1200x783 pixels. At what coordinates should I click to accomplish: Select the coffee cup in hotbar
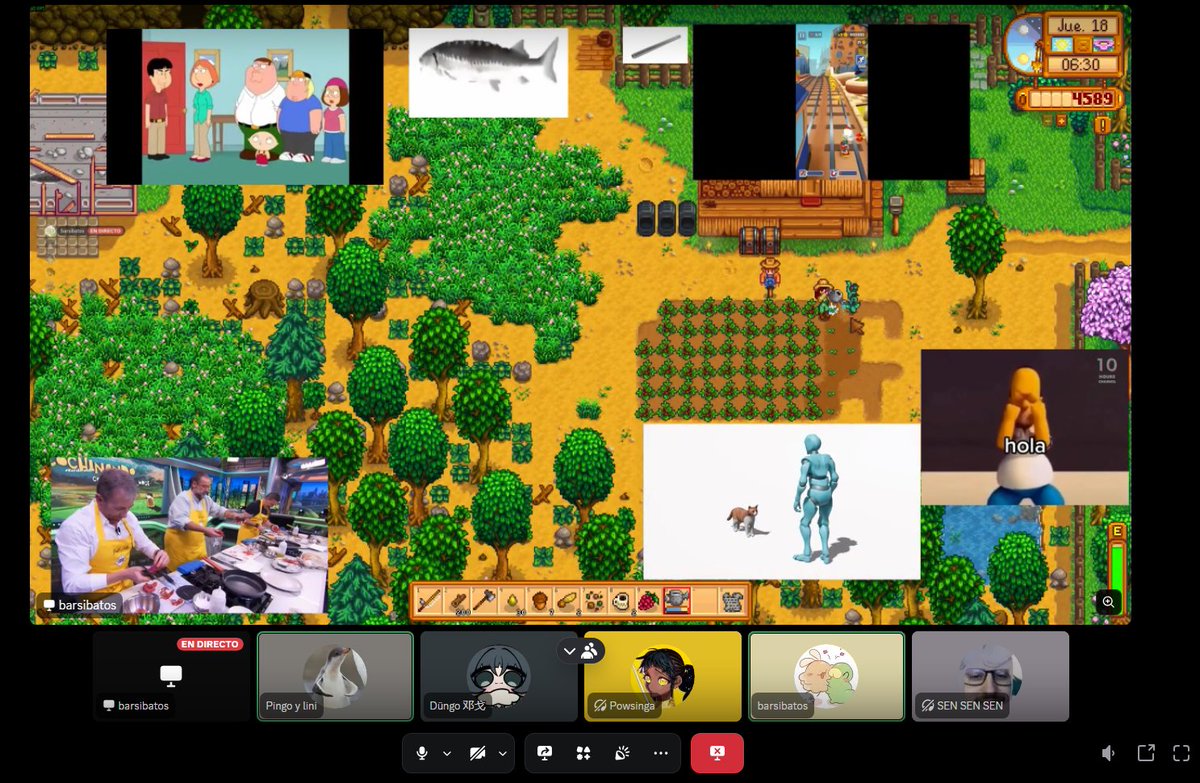click(622, 600)
